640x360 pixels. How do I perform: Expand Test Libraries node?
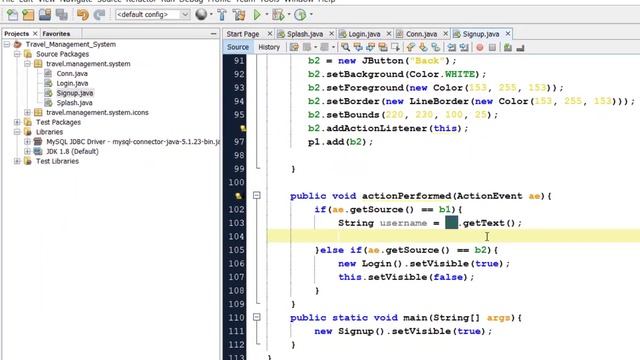17,161
